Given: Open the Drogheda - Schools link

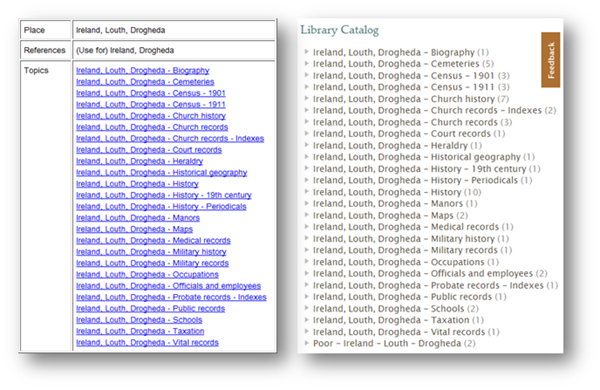Looking at the screenshot, I should point(139,320).
